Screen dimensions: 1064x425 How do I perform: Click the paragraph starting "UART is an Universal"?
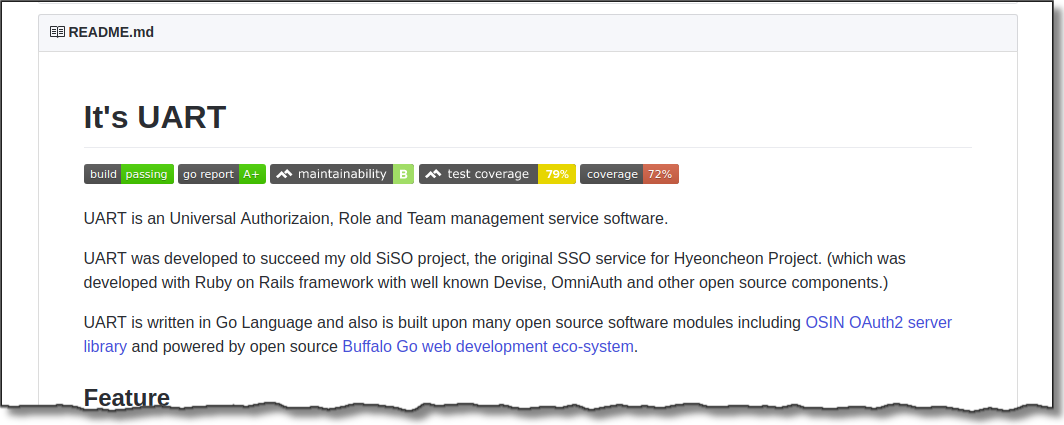(x=375, y=218)
